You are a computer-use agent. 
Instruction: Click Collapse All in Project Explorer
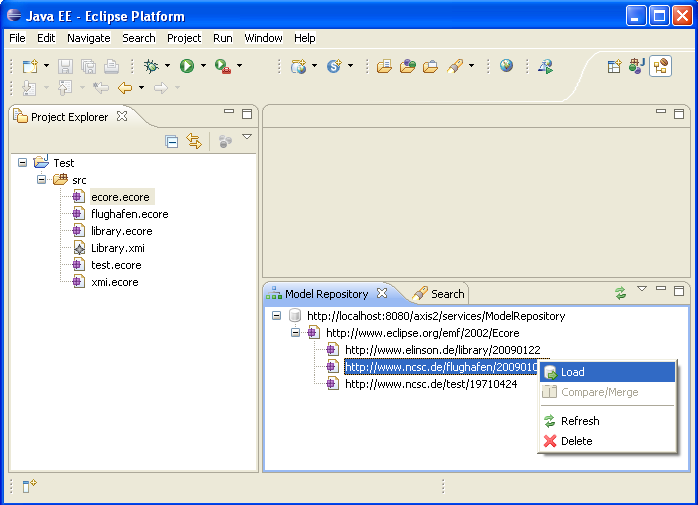[171, 142]
